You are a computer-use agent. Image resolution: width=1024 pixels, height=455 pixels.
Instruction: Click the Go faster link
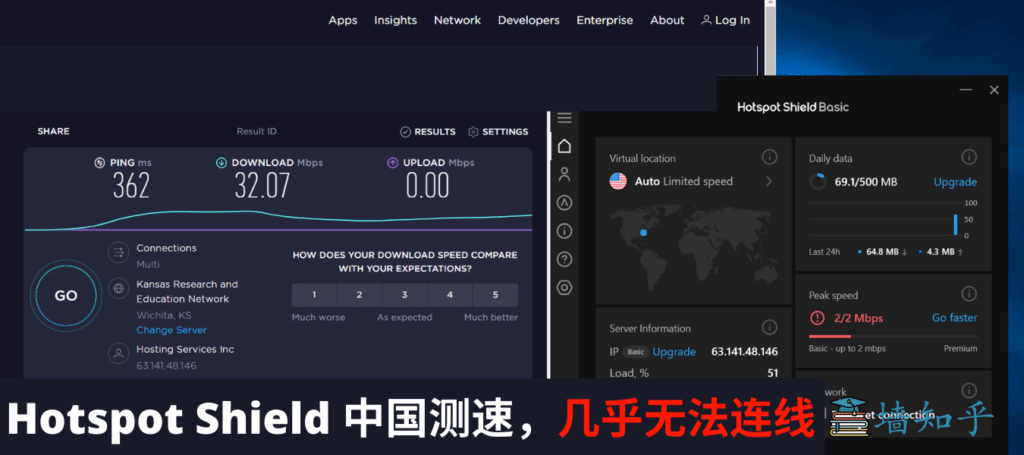(954, 318)
